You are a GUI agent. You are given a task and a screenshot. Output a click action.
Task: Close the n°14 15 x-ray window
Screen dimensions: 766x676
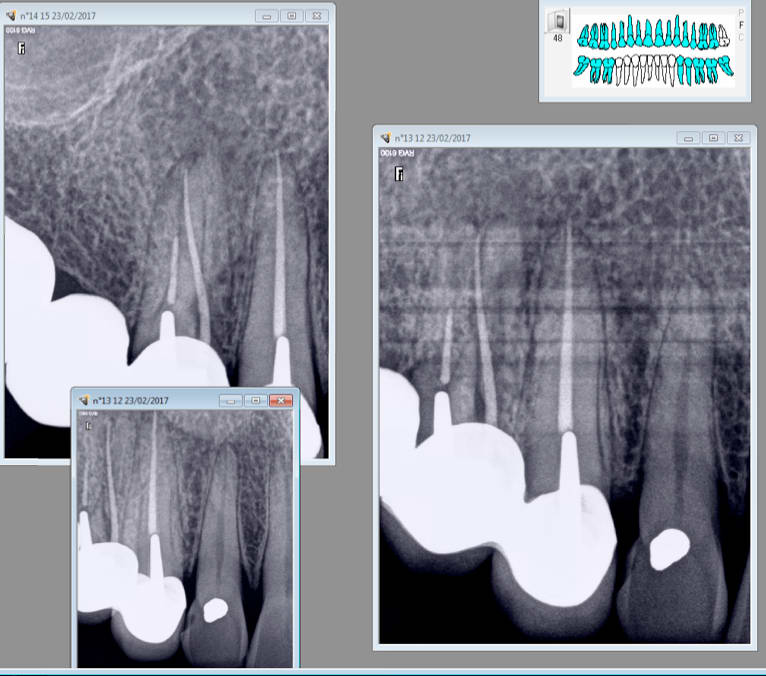316,16
